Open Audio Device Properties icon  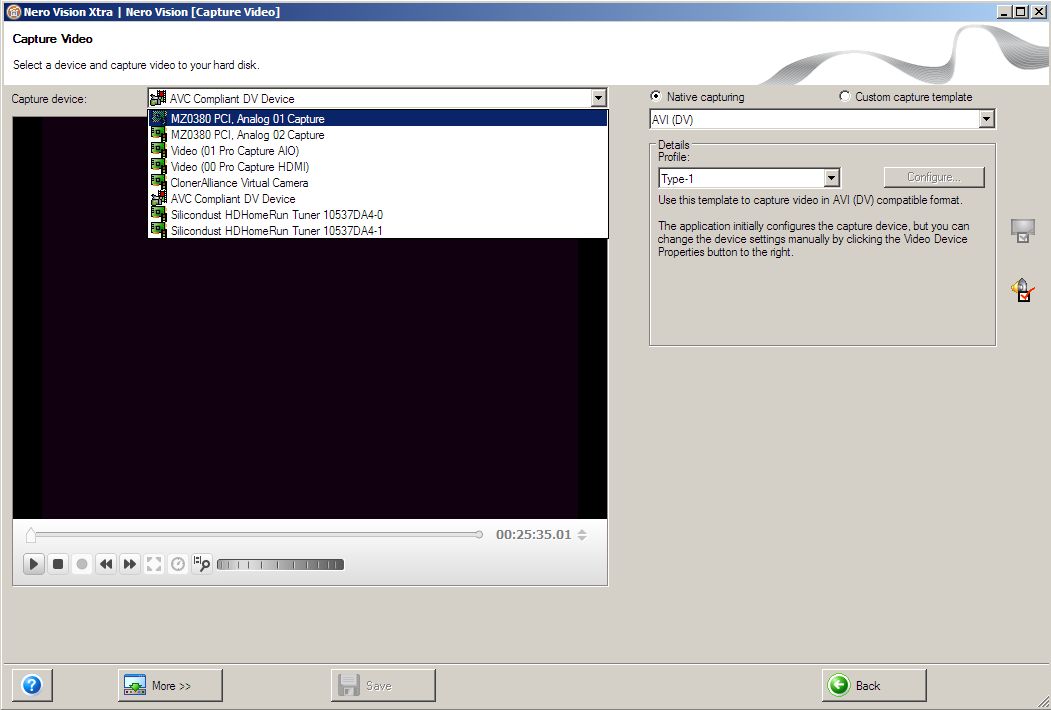coord(1023,290)
